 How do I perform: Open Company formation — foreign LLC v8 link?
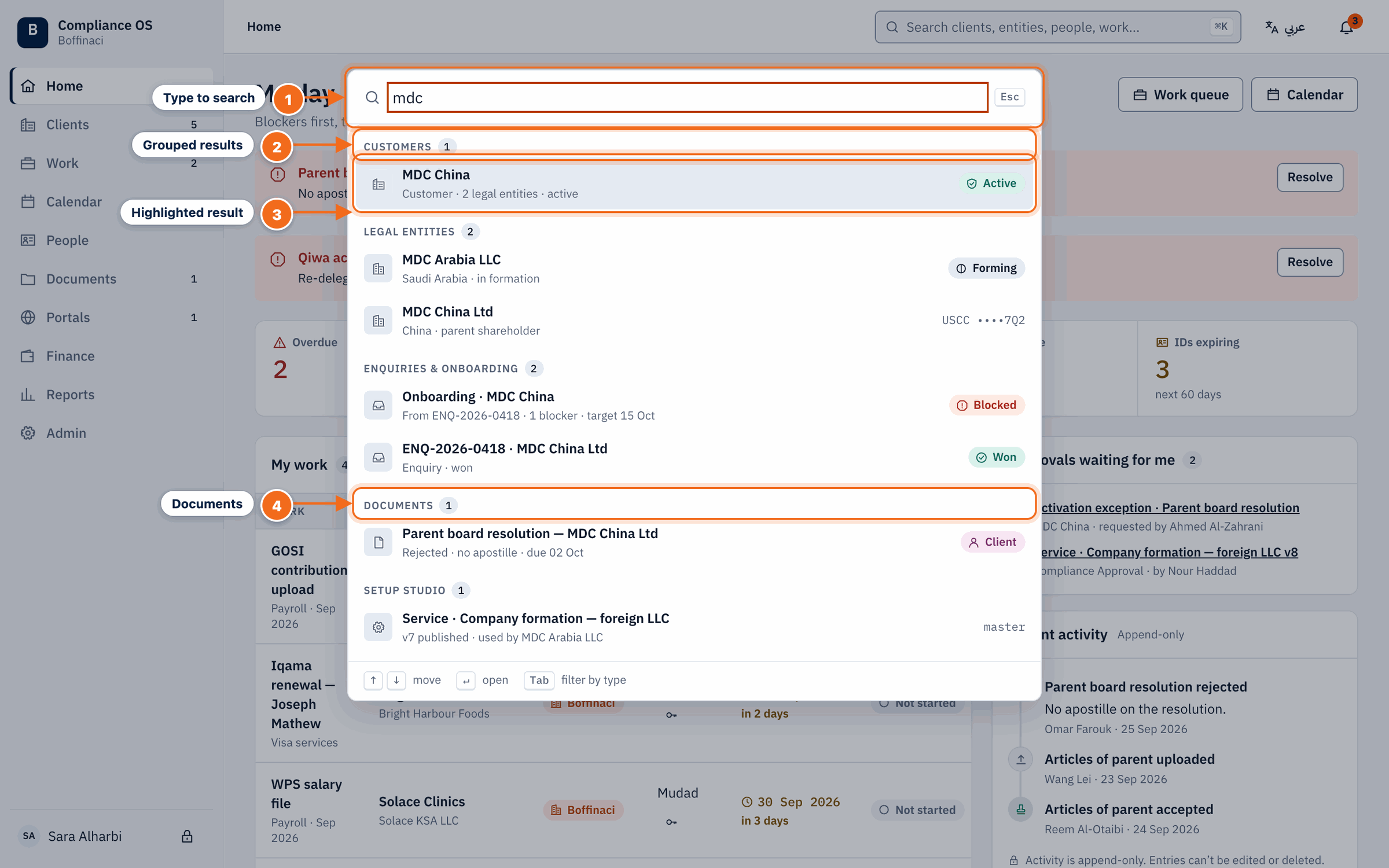coord(1169,552)
